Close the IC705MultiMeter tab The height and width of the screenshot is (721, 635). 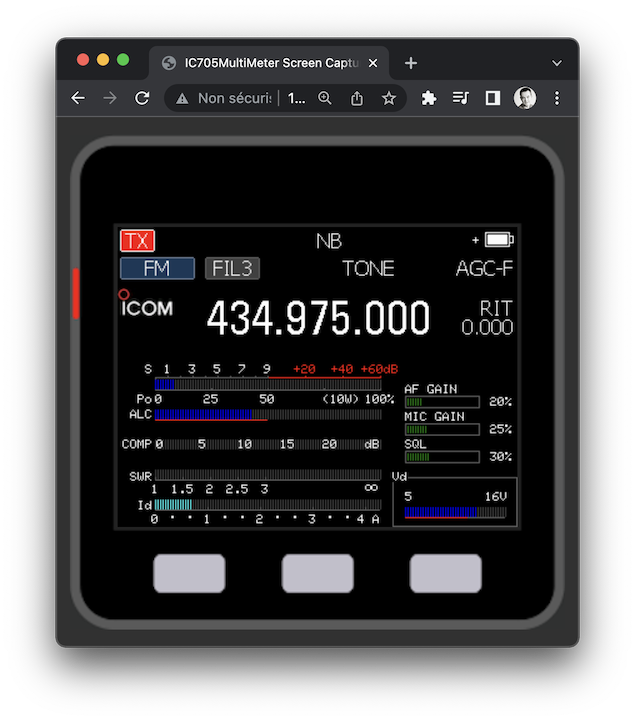pos(373,63)
